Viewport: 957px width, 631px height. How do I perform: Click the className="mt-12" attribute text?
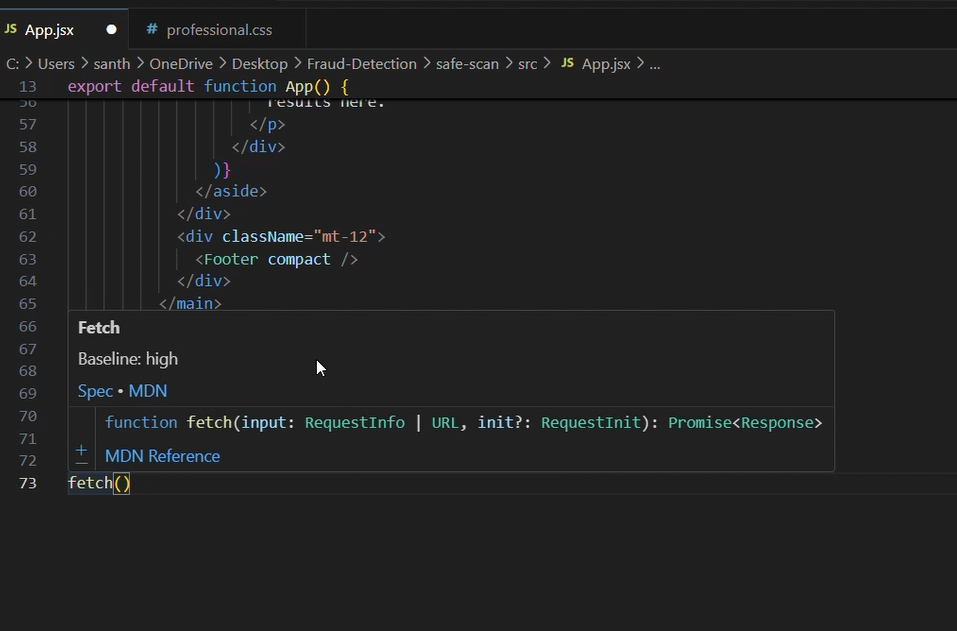299,237
